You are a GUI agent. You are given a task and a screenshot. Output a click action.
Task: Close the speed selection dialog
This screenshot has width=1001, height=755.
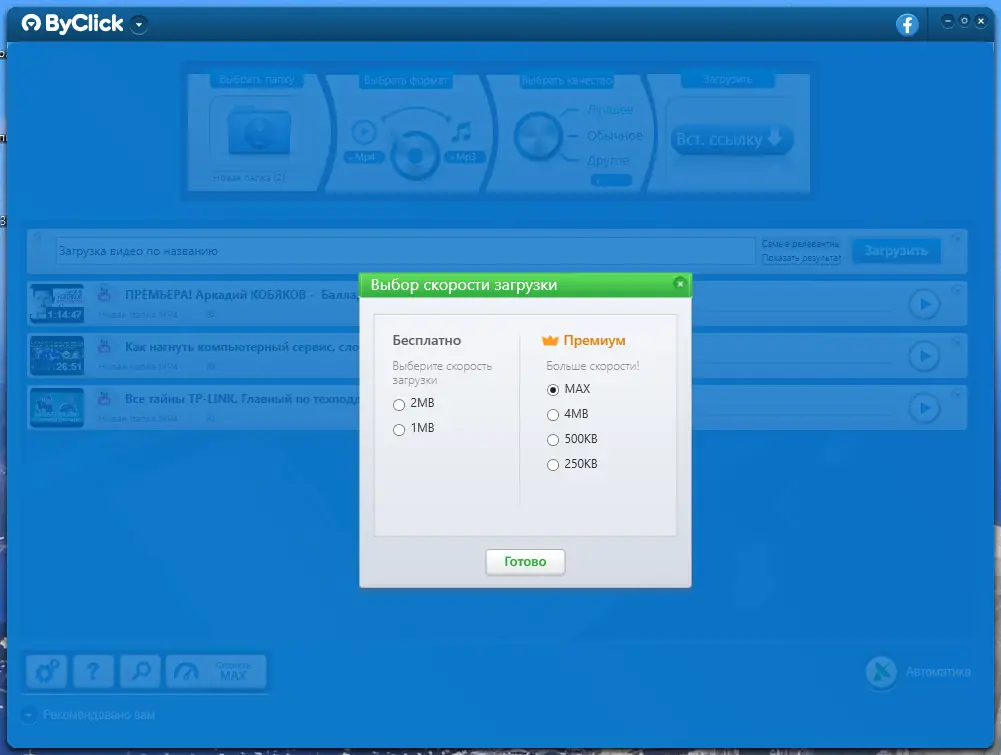[x=680, y=283]
